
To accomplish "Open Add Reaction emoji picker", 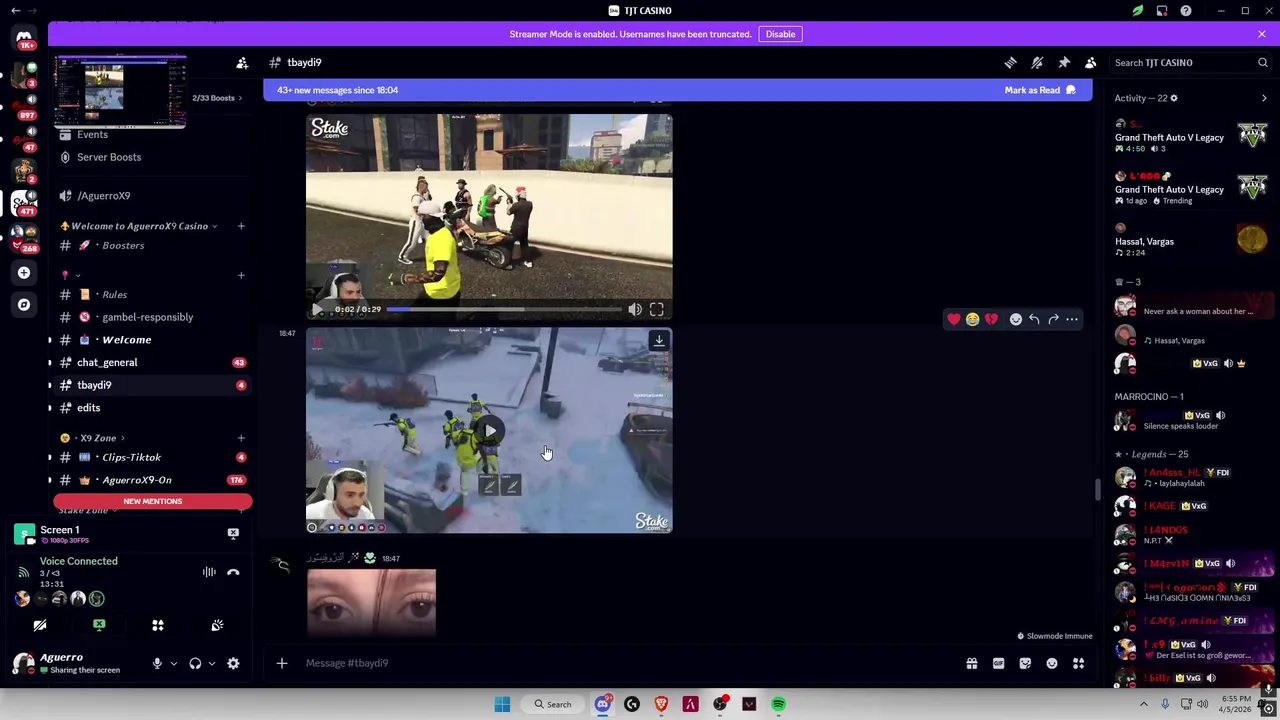I will (1015, 319).
